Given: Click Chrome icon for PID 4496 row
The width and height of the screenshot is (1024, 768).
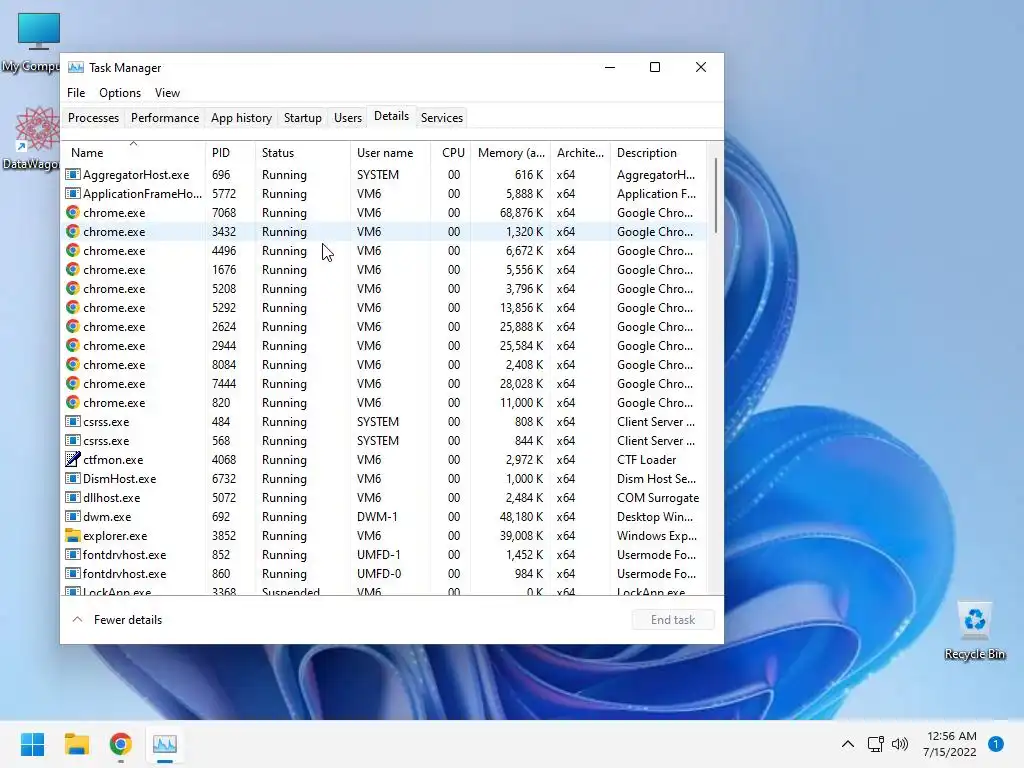Looking at the screenshot, I should pos(72,251).
